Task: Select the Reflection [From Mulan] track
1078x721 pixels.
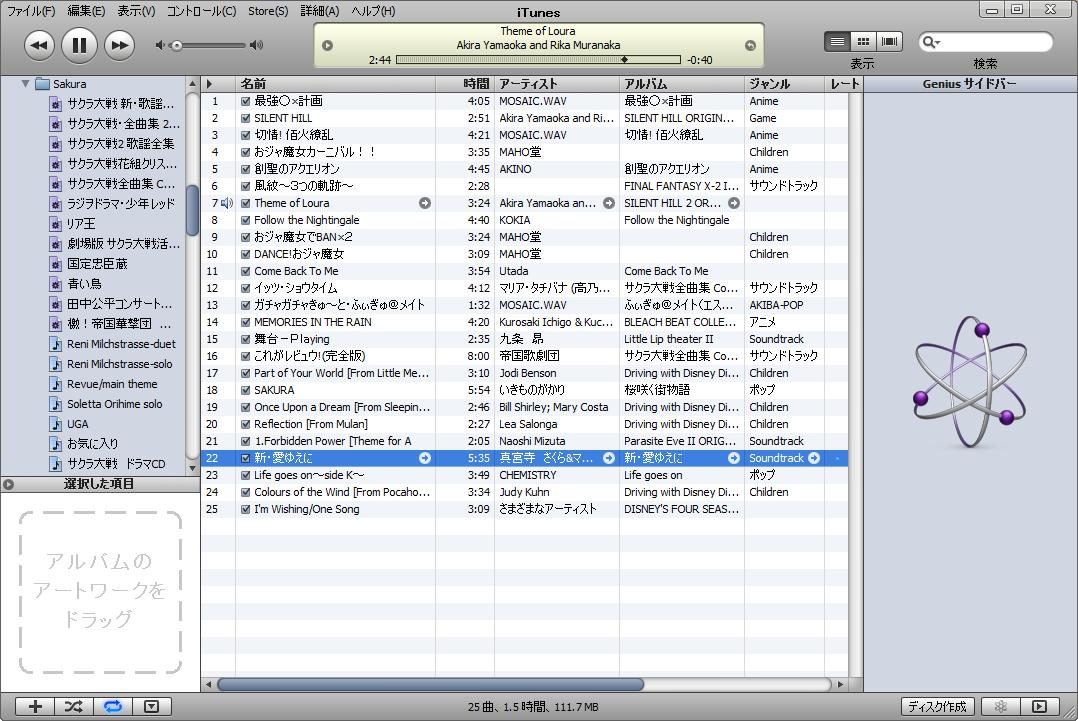Action: click(525, 425)
